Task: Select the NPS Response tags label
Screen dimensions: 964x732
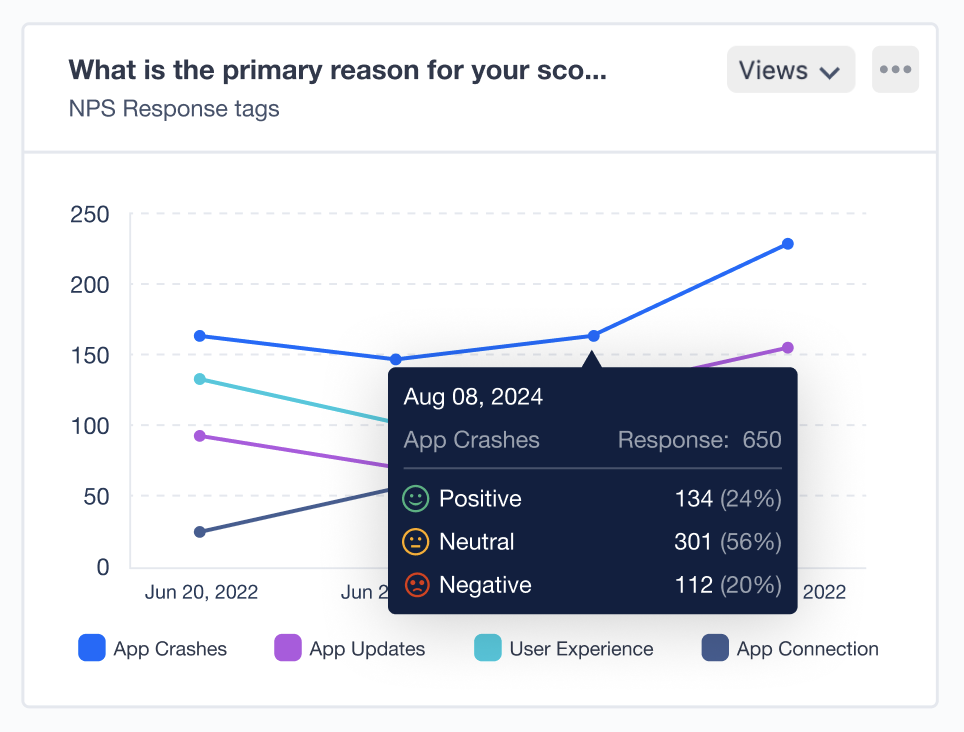Action: (x=173, y=108)
